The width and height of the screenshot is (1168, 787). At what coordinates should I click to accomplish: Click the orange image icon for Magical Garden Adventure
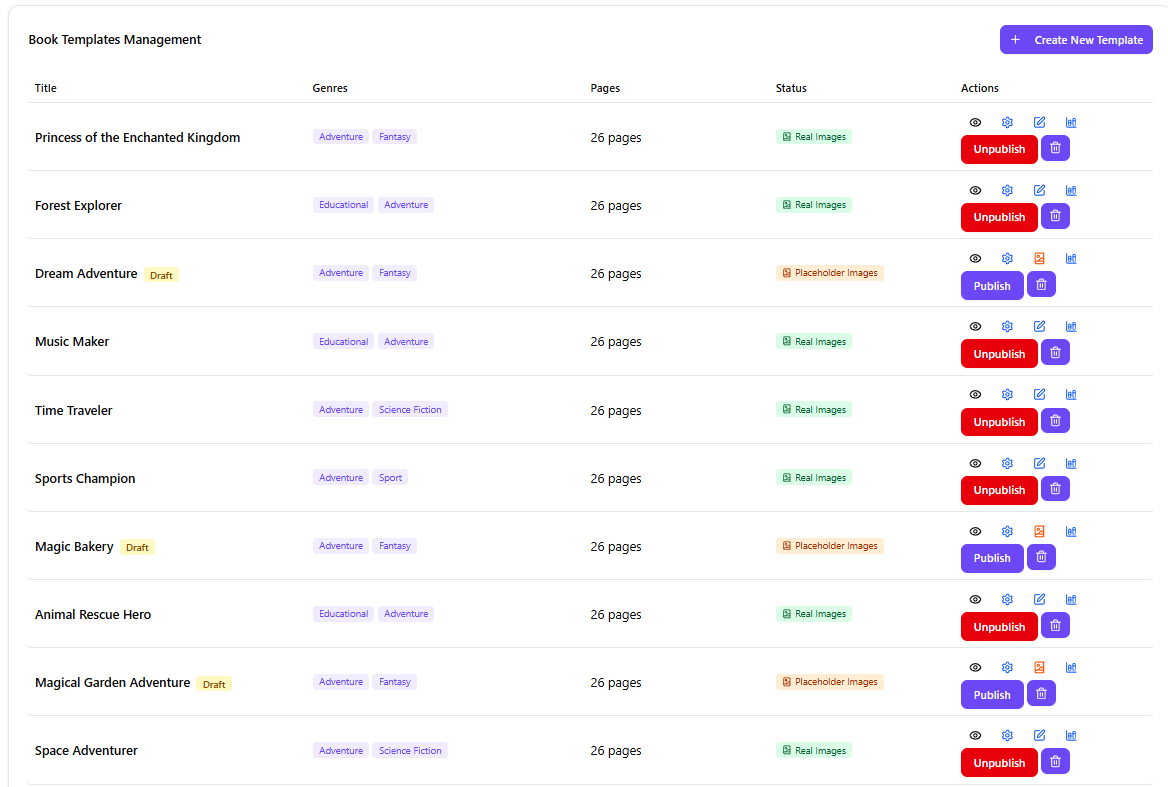(x=1039, y=668)
